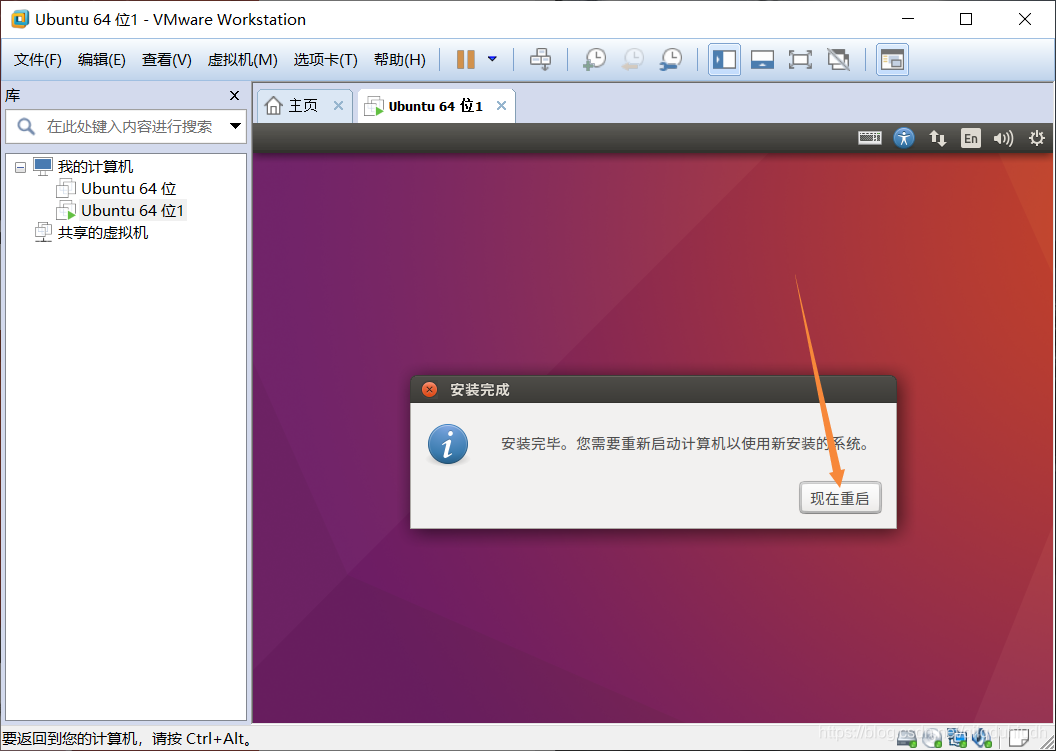The height and width of the screenshot is (751, 1056).
Task: Select Ubuntu 64 位 in the library
Action: coord(129,189)
